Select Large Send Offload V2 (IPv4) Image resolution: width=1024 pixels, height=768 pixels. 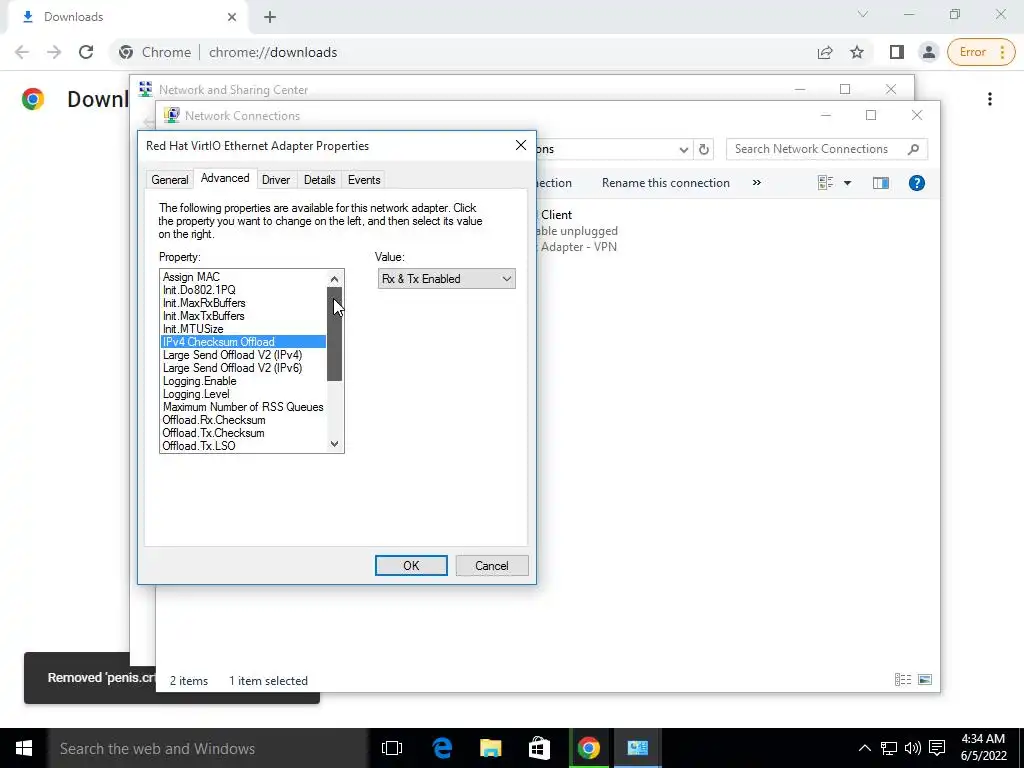(x=243, y=355)
